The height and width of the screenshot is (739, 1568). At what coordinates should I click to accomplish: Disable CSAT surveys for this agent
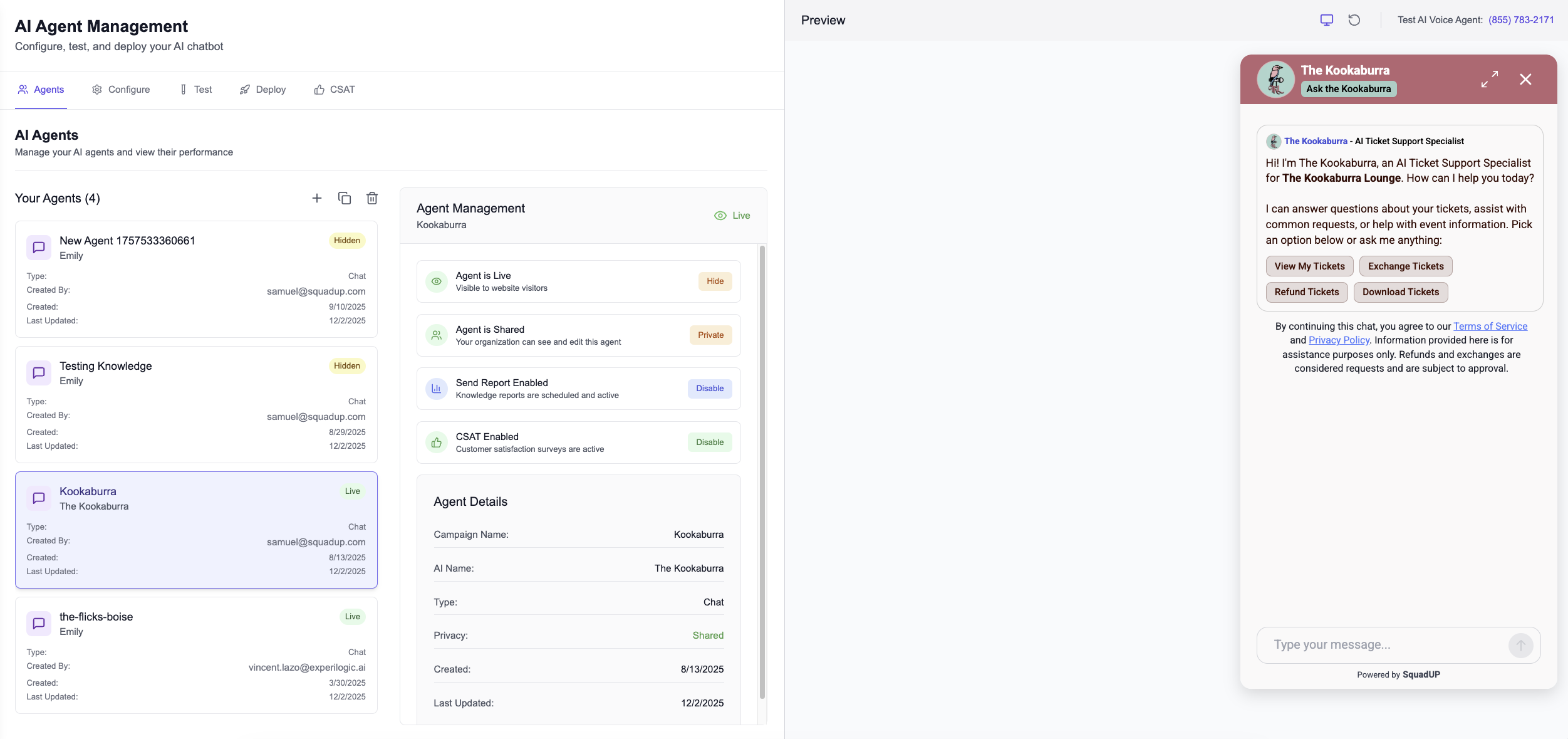point(709,443)
